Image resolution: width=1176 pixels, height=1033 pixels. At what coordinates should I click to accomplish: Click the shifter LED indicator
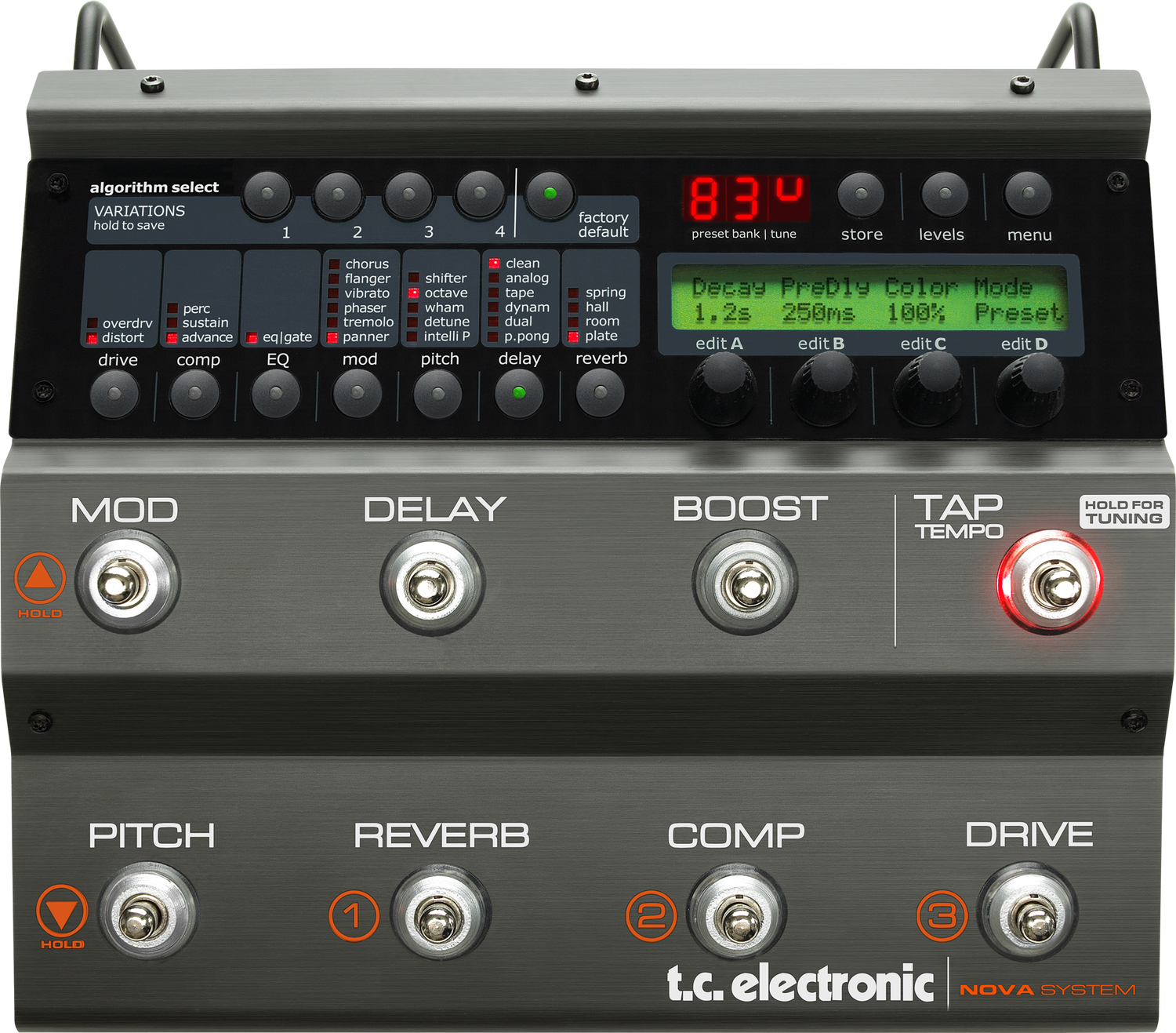413,278
